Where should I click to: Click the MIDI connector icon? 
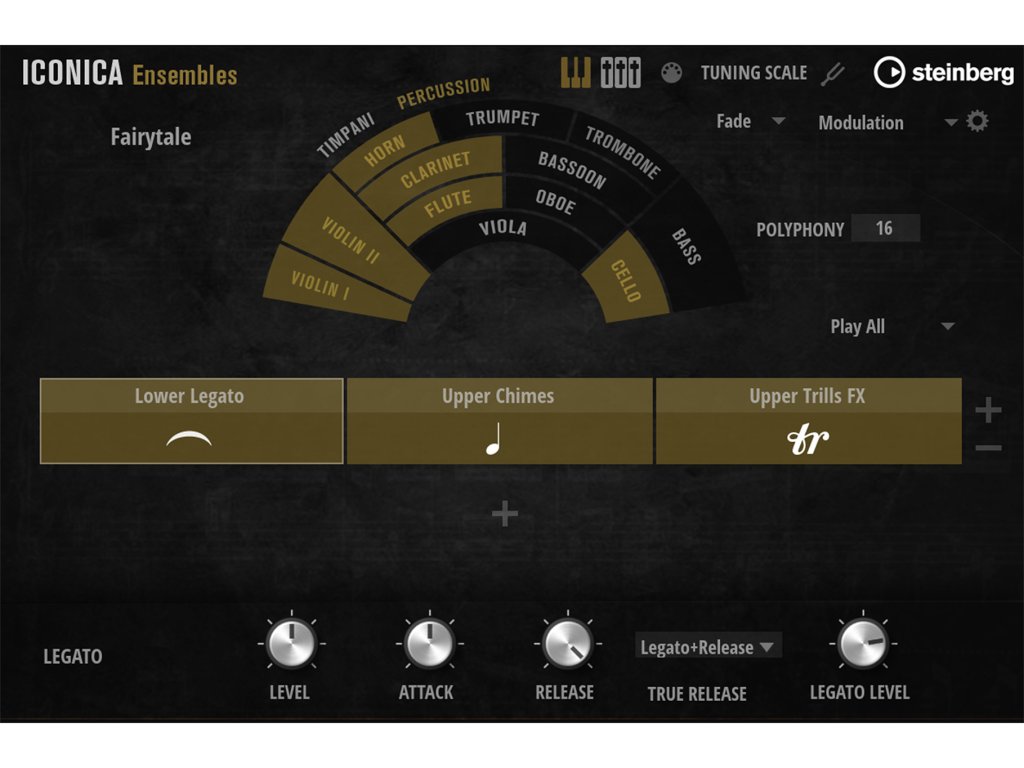coord(672,73)
